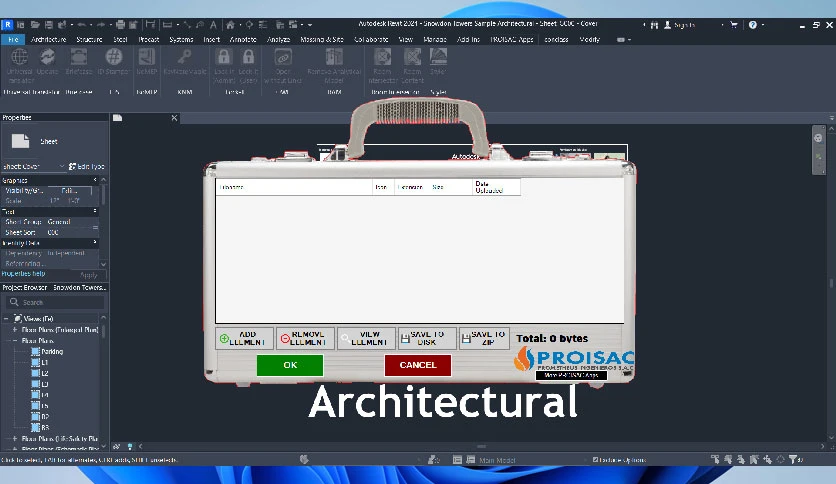
Task: Switch to the PROISAC Apps ribbon tab
Action: (512, 39)
